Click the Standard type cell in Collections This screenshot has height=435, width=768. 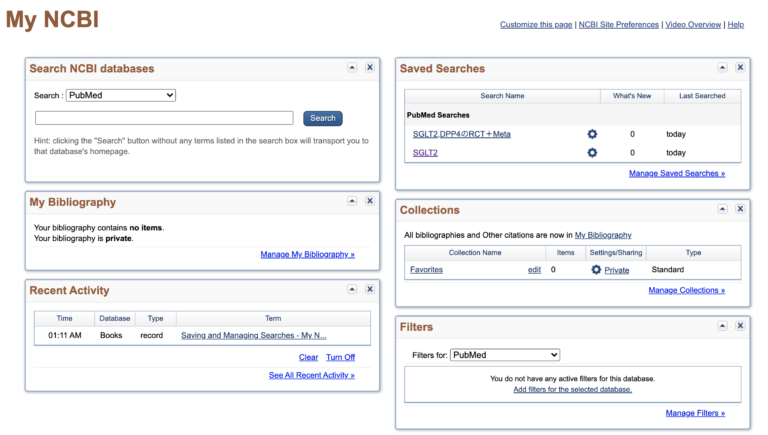(668, 269)
